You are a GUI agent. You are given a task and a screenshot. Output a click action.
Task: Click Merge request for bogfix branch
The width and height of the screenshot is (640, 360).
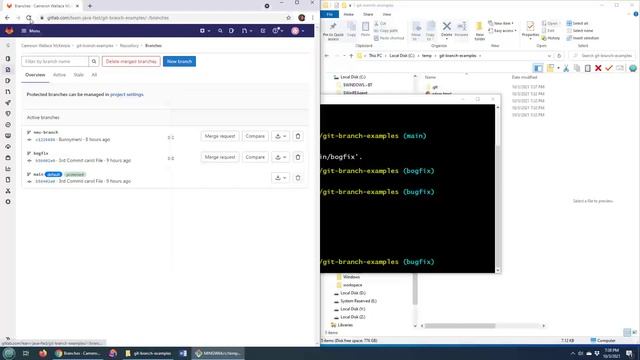[220, 157]
